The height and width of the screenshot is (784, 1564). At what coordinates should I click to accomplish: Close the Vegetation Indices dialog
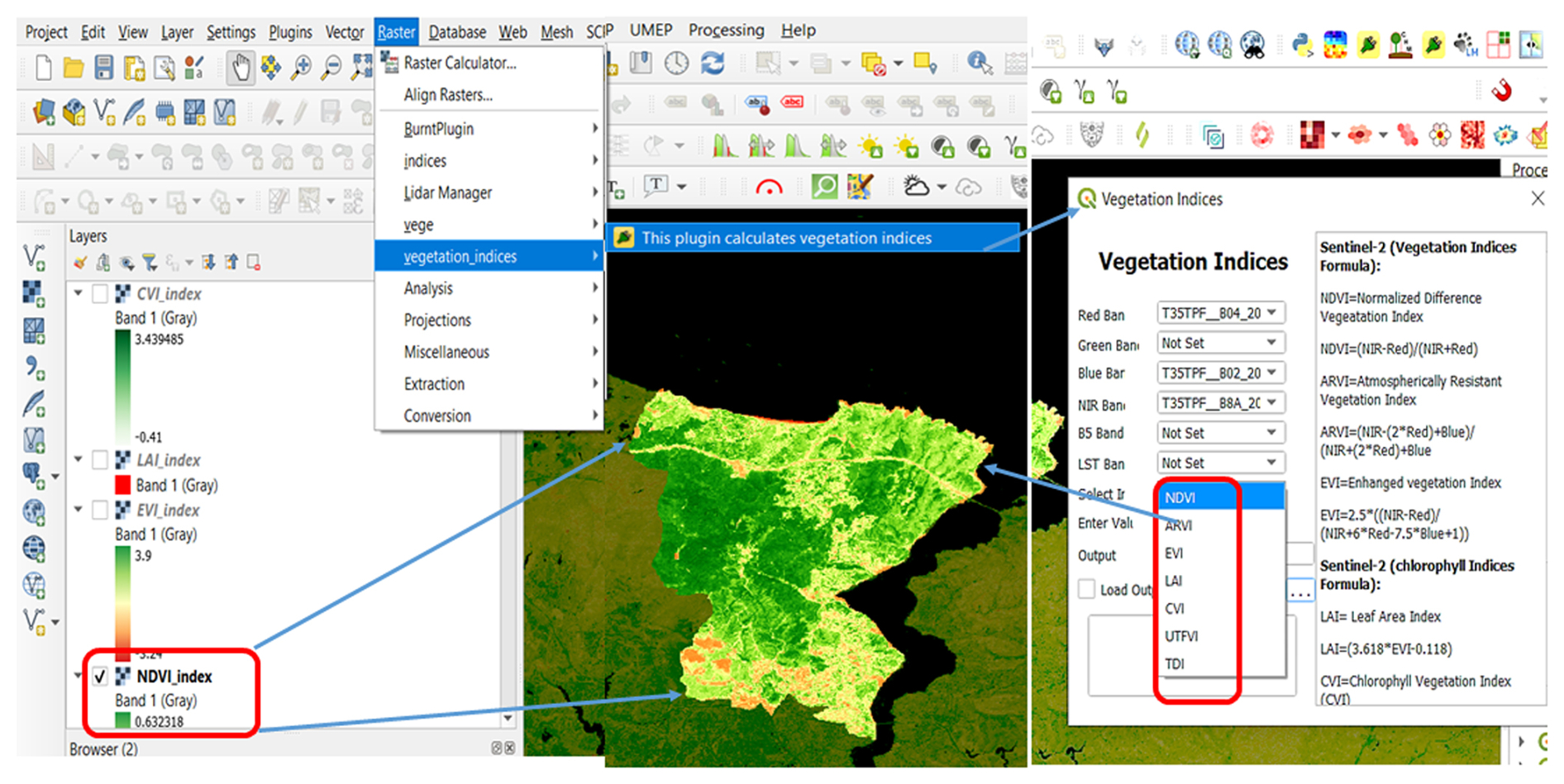(1537, 198)
